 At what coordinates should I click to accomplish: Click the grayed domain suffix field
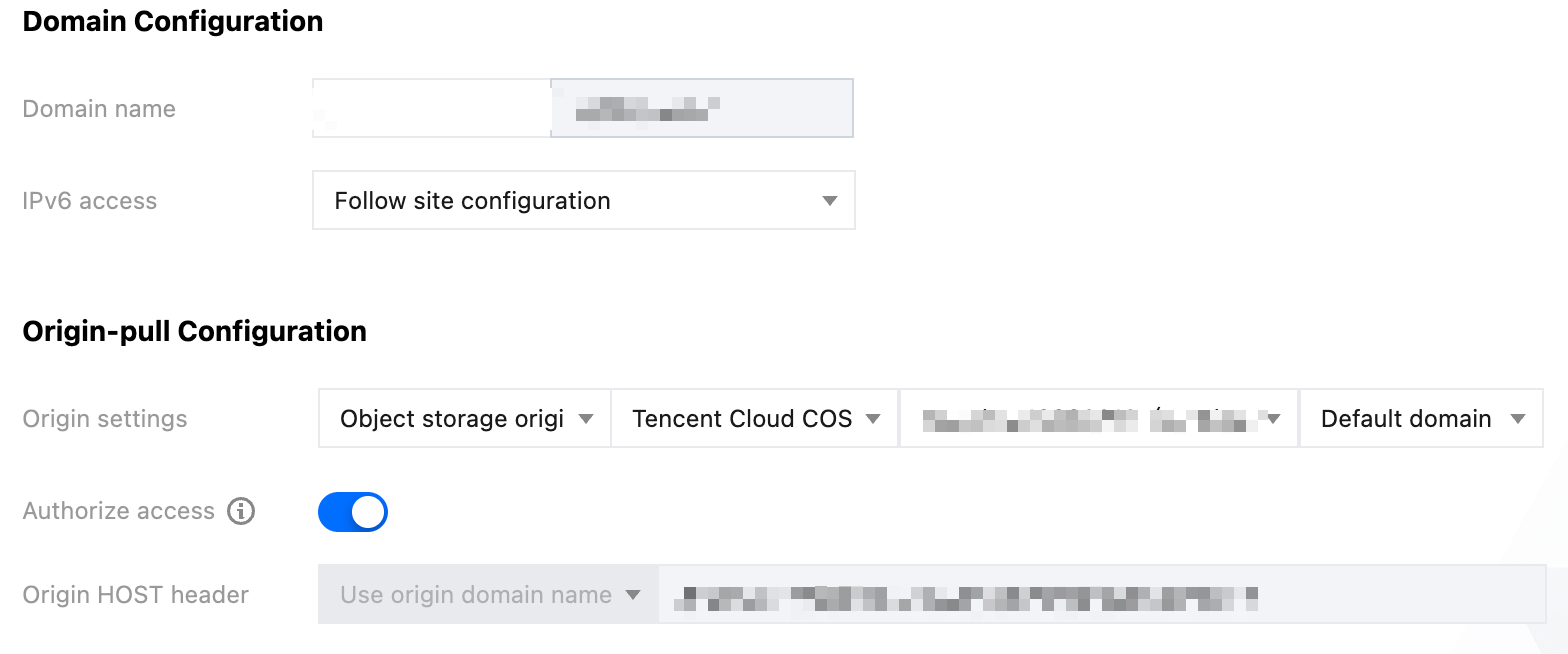pos(702,108)
